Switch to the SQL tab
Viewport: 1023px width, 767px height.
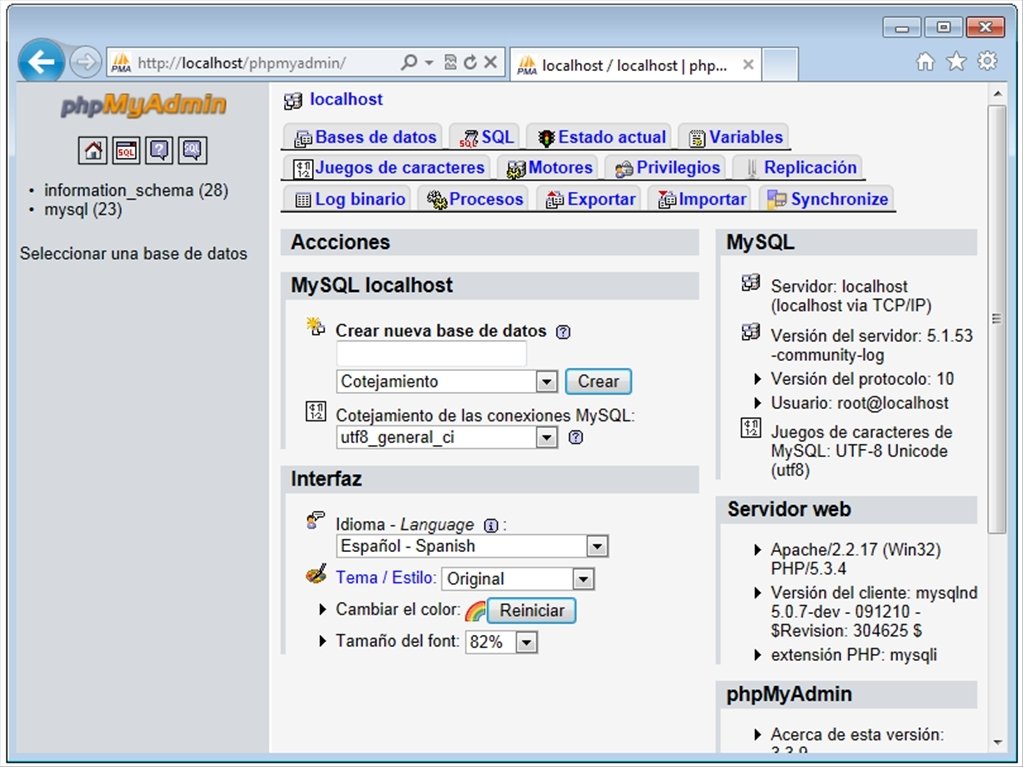click(x=485, y=137)
